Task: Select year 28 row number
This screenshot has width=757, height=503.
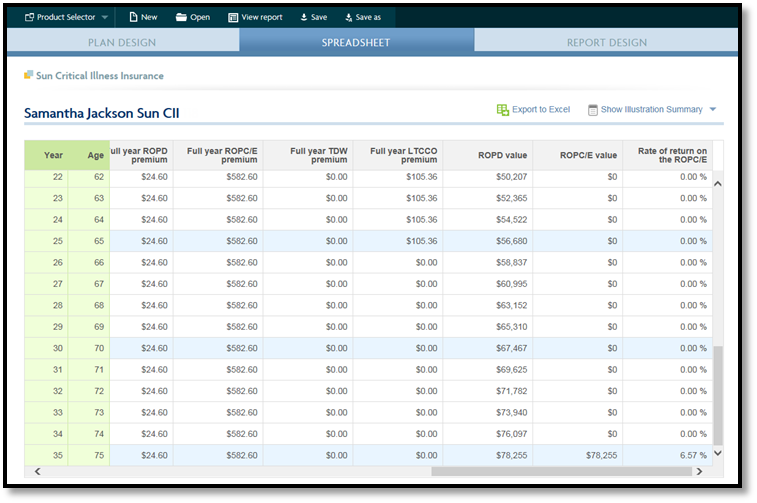Action: pos(46,305)
